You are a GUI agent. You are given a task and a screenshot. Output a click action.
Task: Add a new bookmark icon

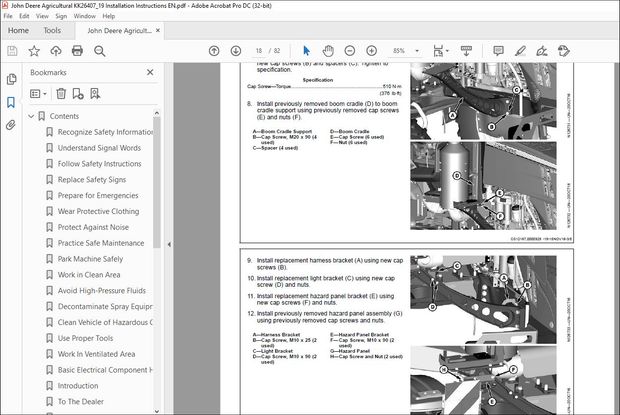pos(78,94)
